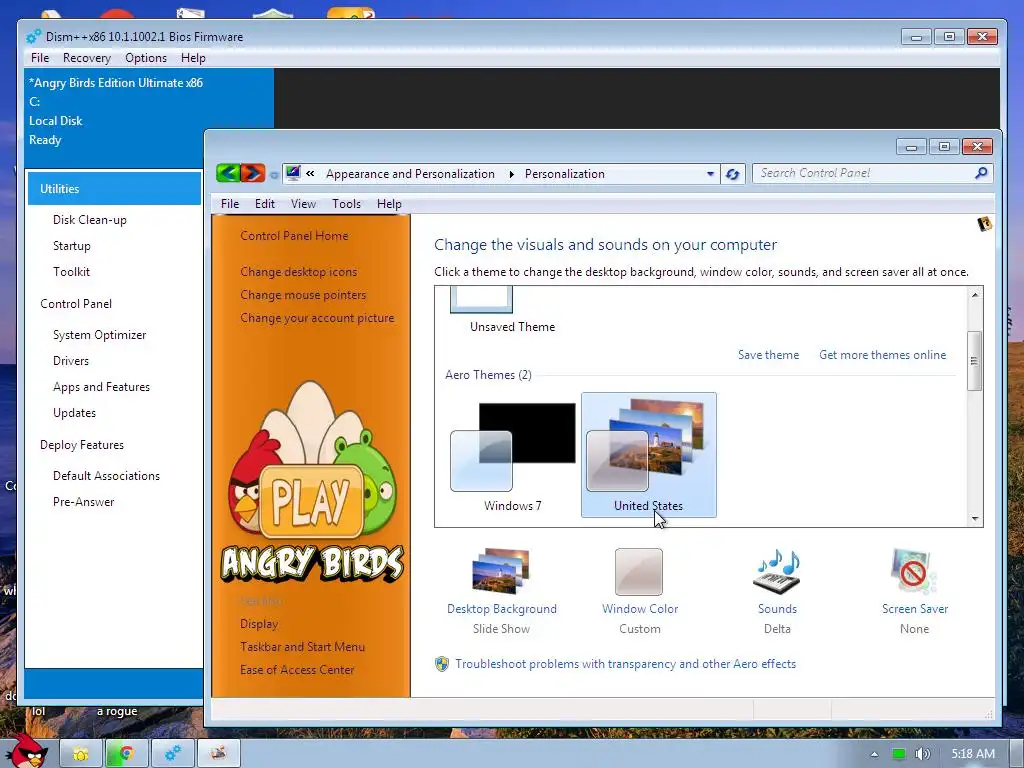Click the Dism++ title bar gear icon
1024x768 pixels.
pos(33,37)
